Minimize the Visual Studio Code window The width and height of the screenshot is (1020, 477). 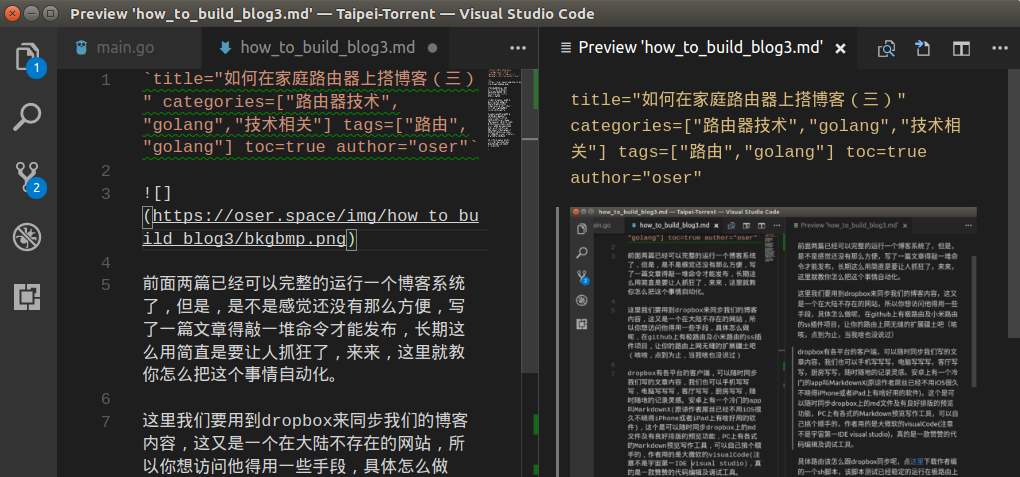(31, 13)
